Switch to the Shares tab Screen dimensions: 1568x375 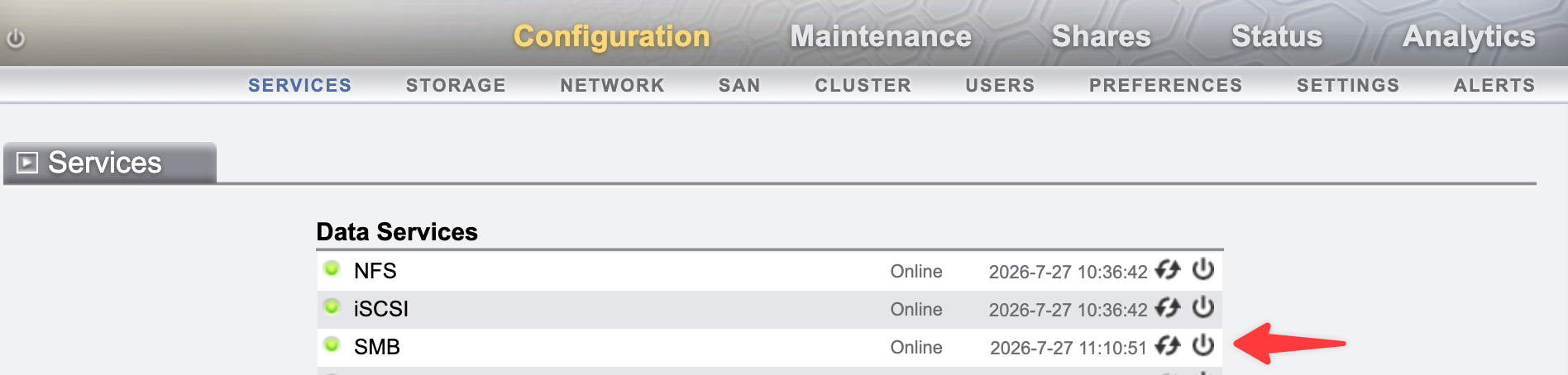point(1102,36)
